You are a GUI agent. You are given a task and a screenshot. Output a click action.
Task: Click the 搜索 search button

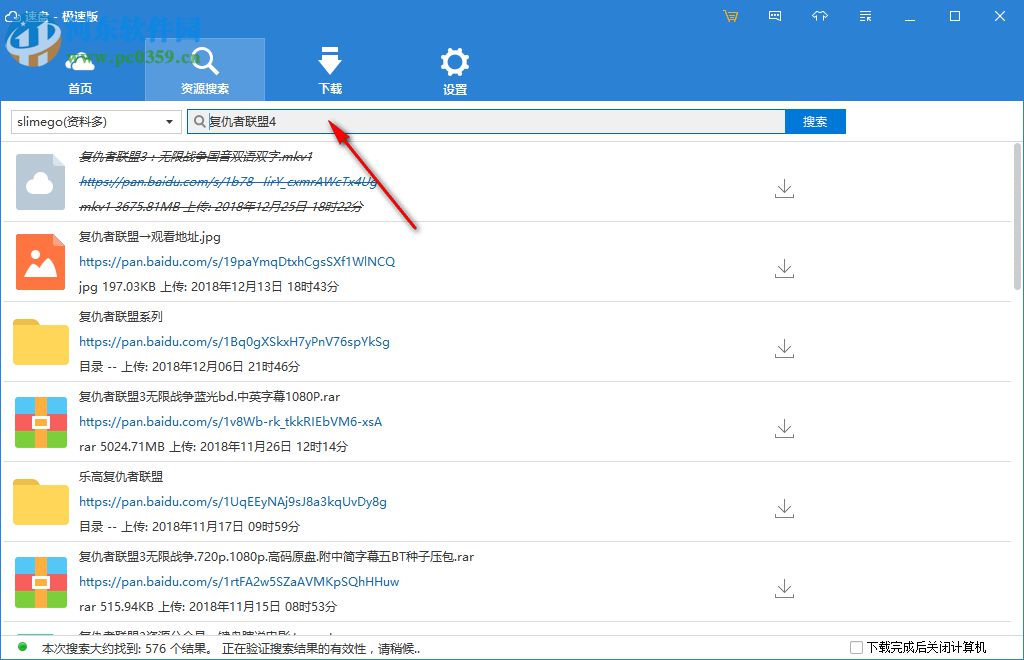pyautogui.click(x=815, y=121)
